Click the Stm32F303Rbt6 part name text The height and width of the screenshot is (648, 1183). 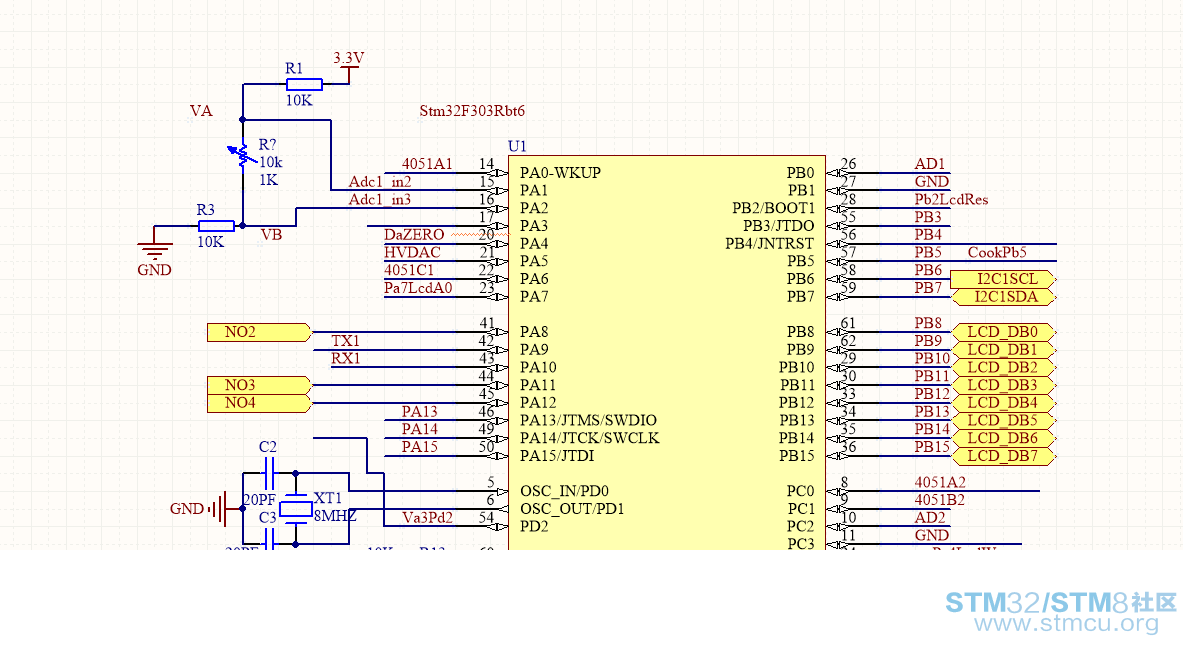click(472, 111)
